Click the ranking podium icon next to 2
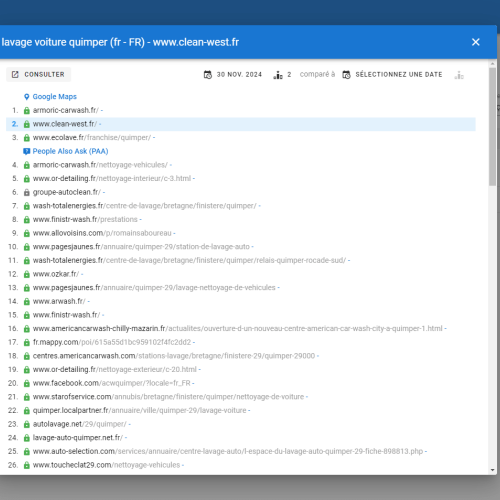 (x=278, y=75)
